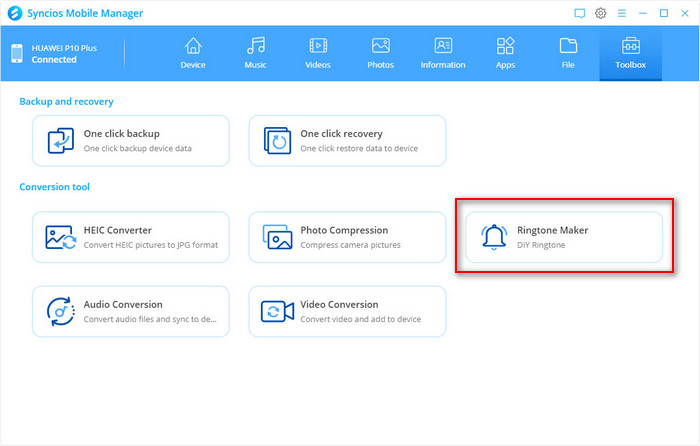Open the Photos tab
Viewport: 700px width, 446px height.
380,54
